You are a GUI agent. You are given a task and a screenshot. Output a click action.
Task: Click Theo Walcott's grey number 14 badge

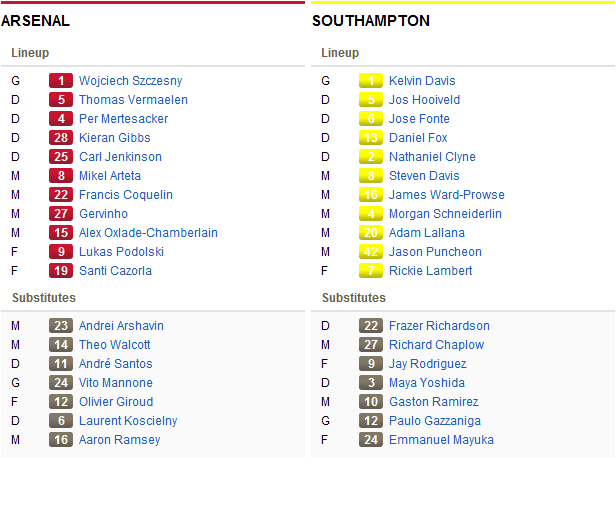(61, 345)
